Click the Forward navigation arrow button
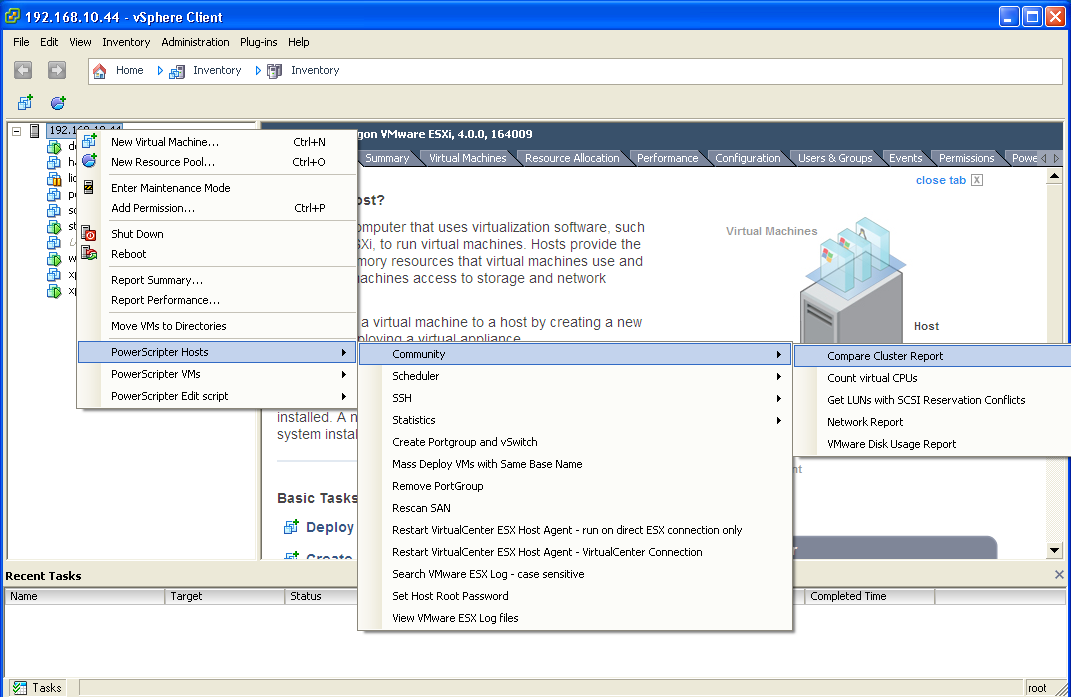 pos(57,70)
